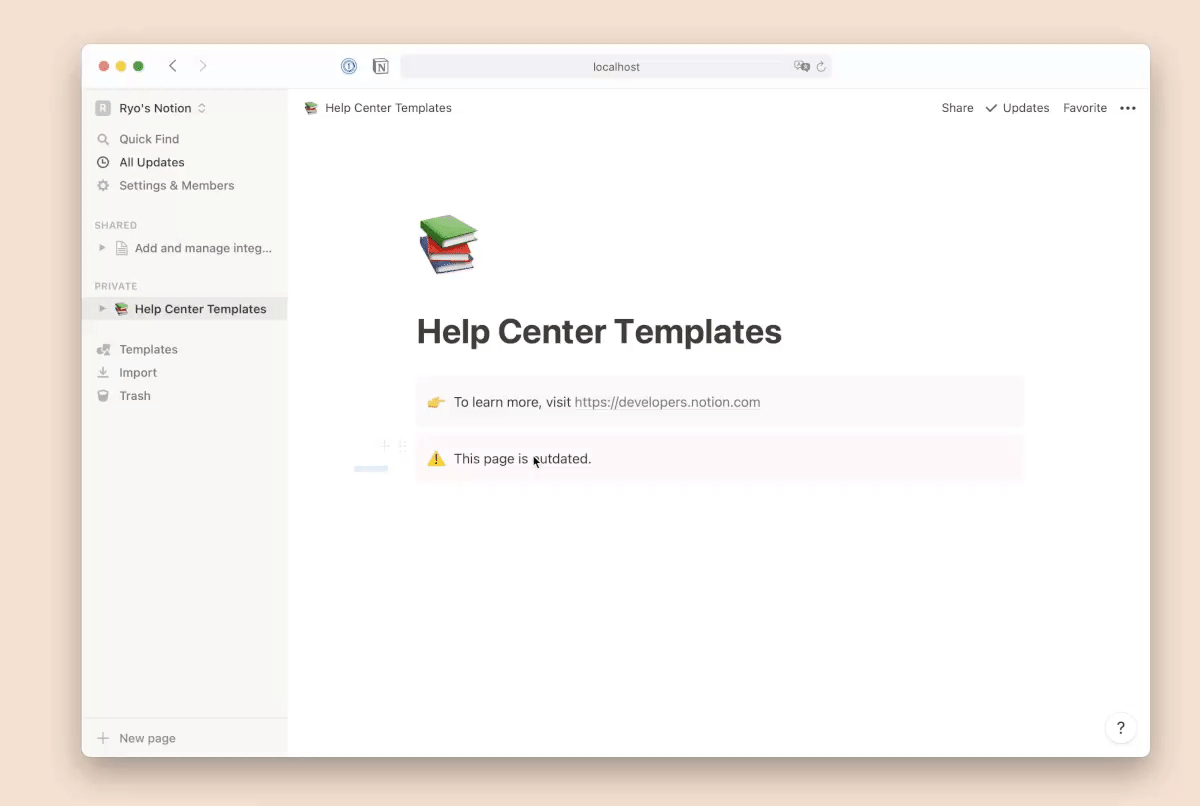Screen dimensions: 1200x806
Task: Click the R workspace avatar icon
Action: click(103, 108)
